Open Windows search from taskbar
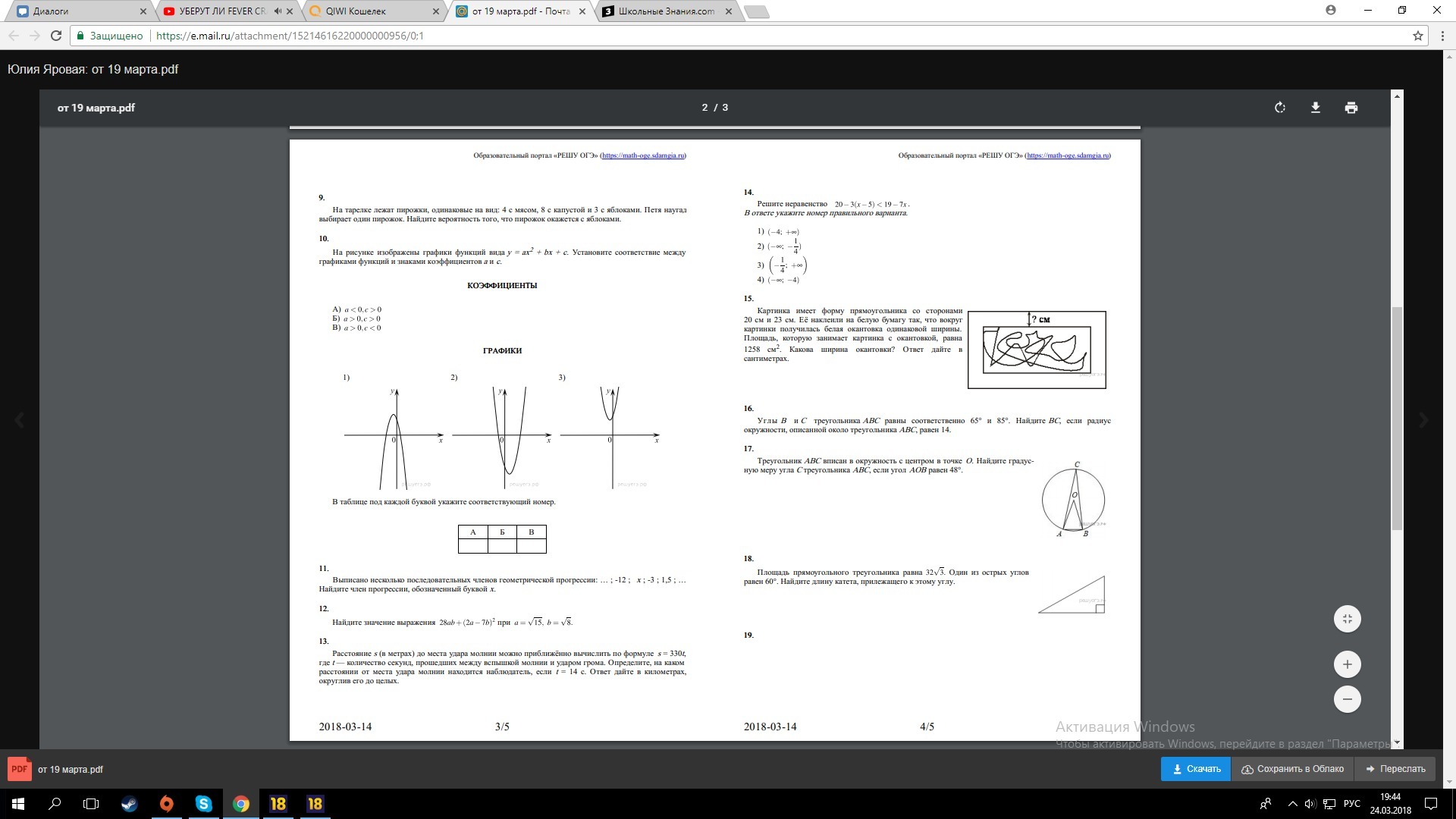 [55, 804]
